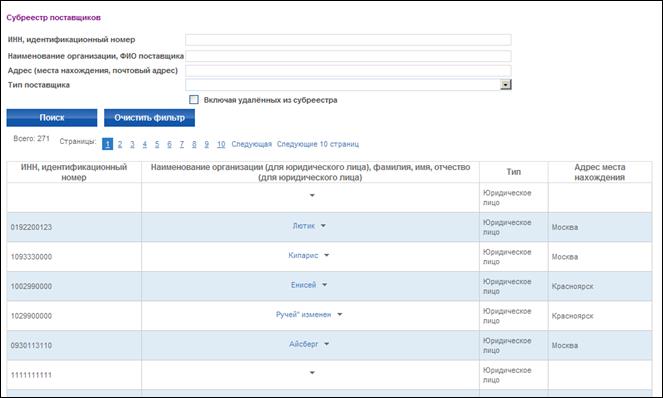663x398 pixels.
Task: Click the Наименование организации column header
Action: 310,172
